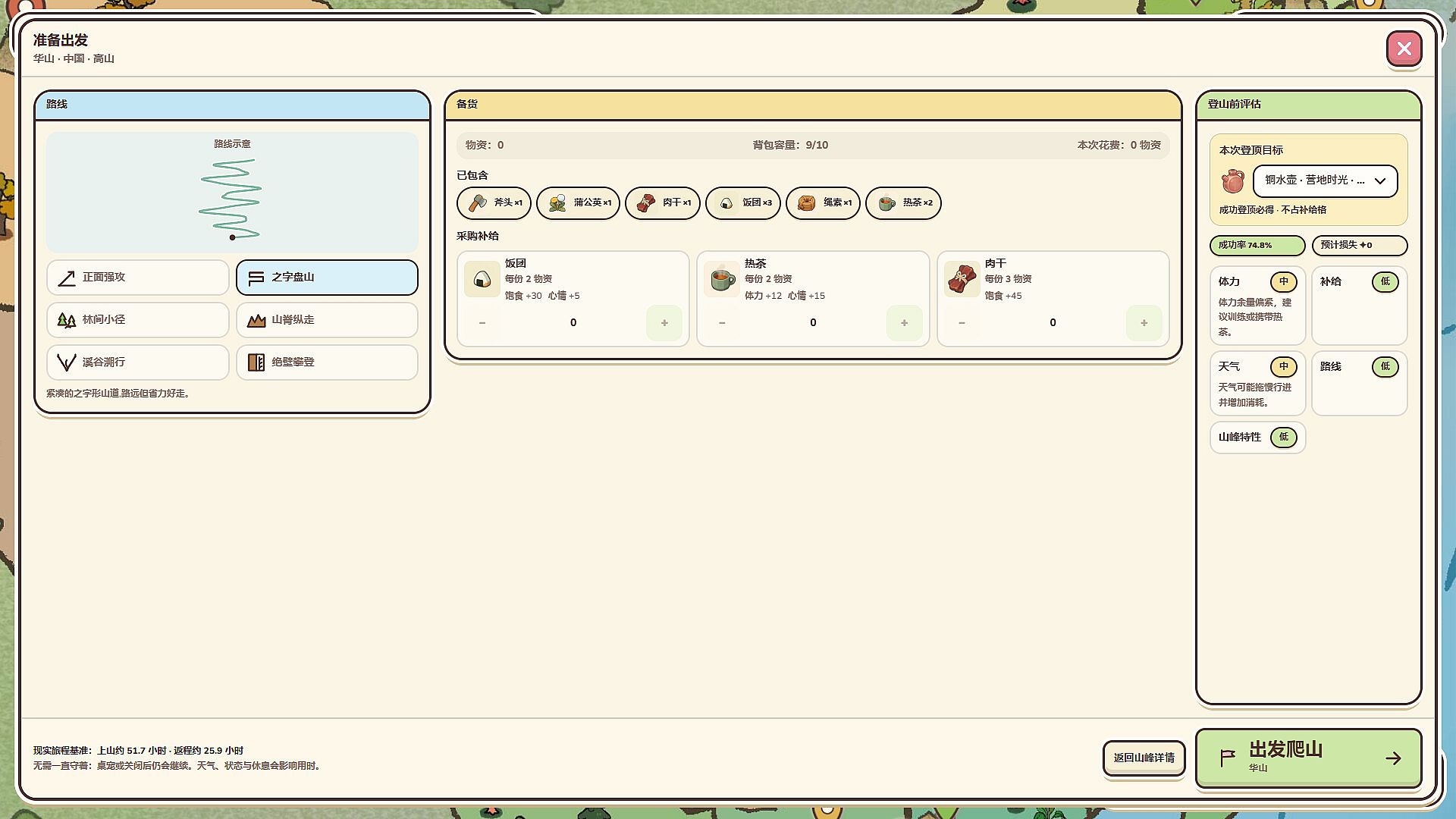Click the hot tea ×2 included chip
This screenshot has width=1456, height=819.
tap(903, 202)
